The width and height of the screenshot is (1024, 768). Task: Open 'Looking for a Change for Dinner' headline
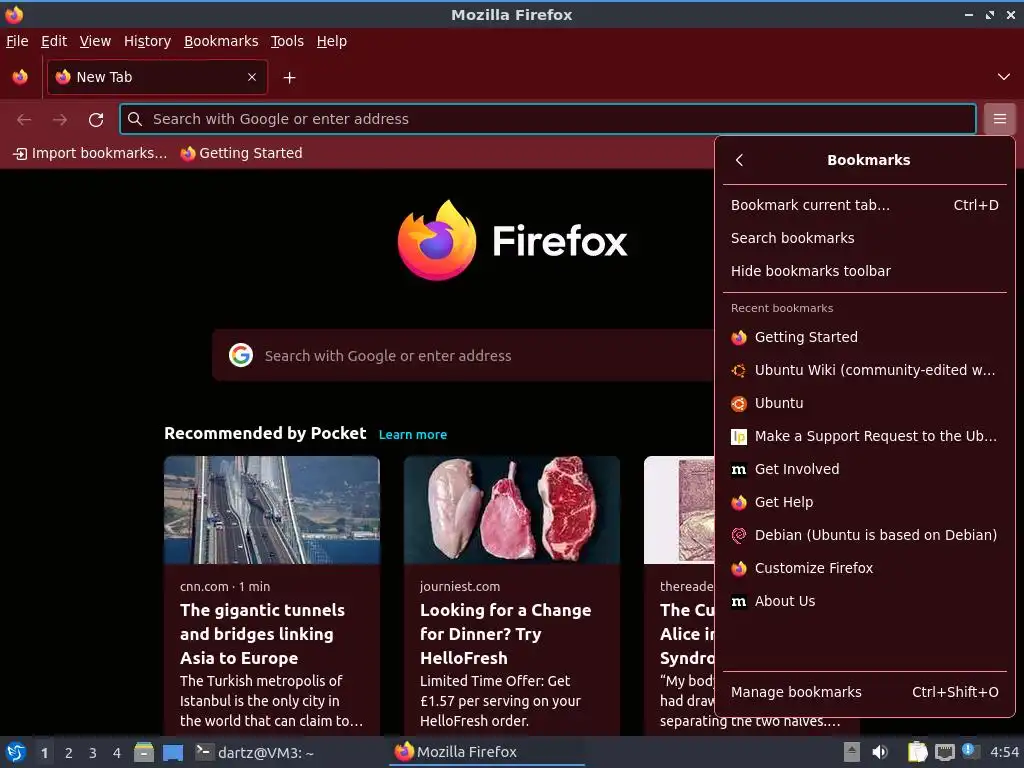505,634
